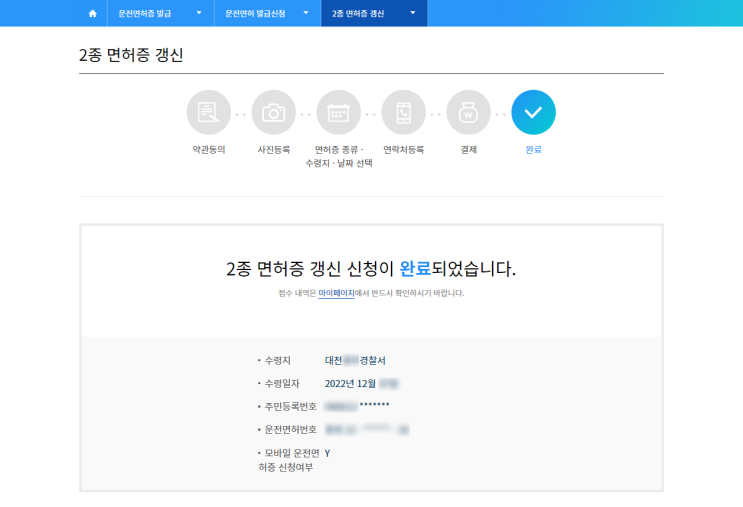The width and height of the screenshot is (743, 507).
Task: Click the 약관동의 step label
Action: 208,150
